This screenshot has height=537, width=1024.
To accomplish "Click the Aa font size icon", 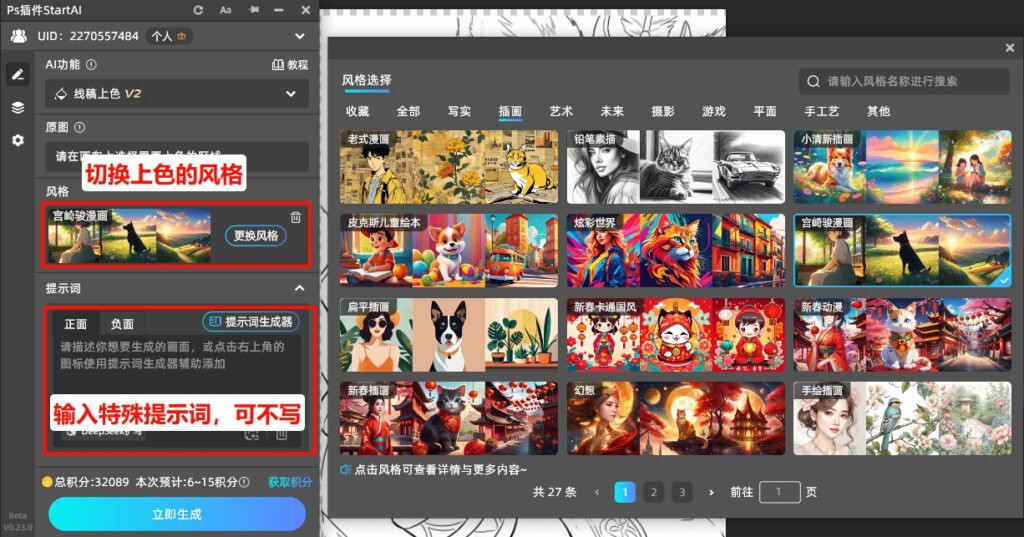I will pos(225,10).
